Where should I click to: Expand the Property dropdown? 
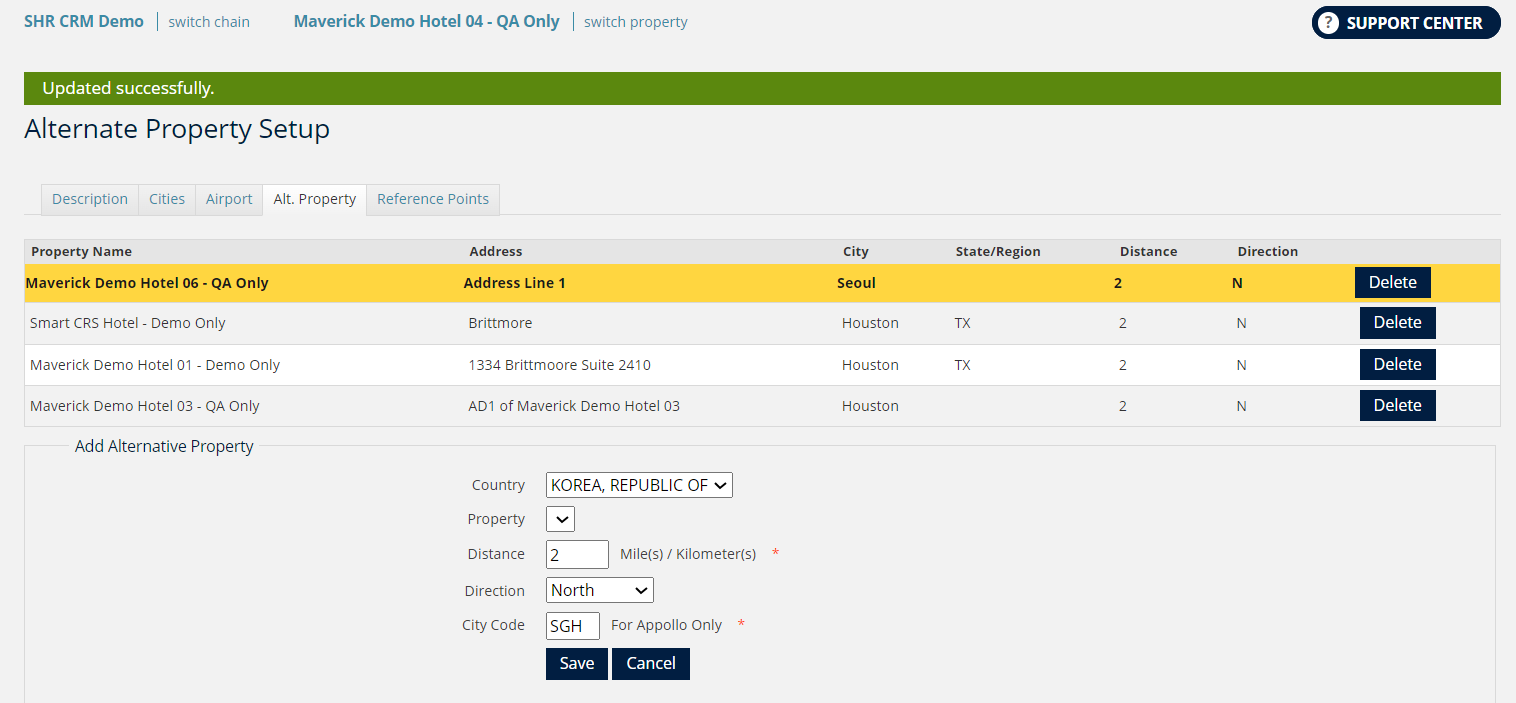(x=560, y=519)
